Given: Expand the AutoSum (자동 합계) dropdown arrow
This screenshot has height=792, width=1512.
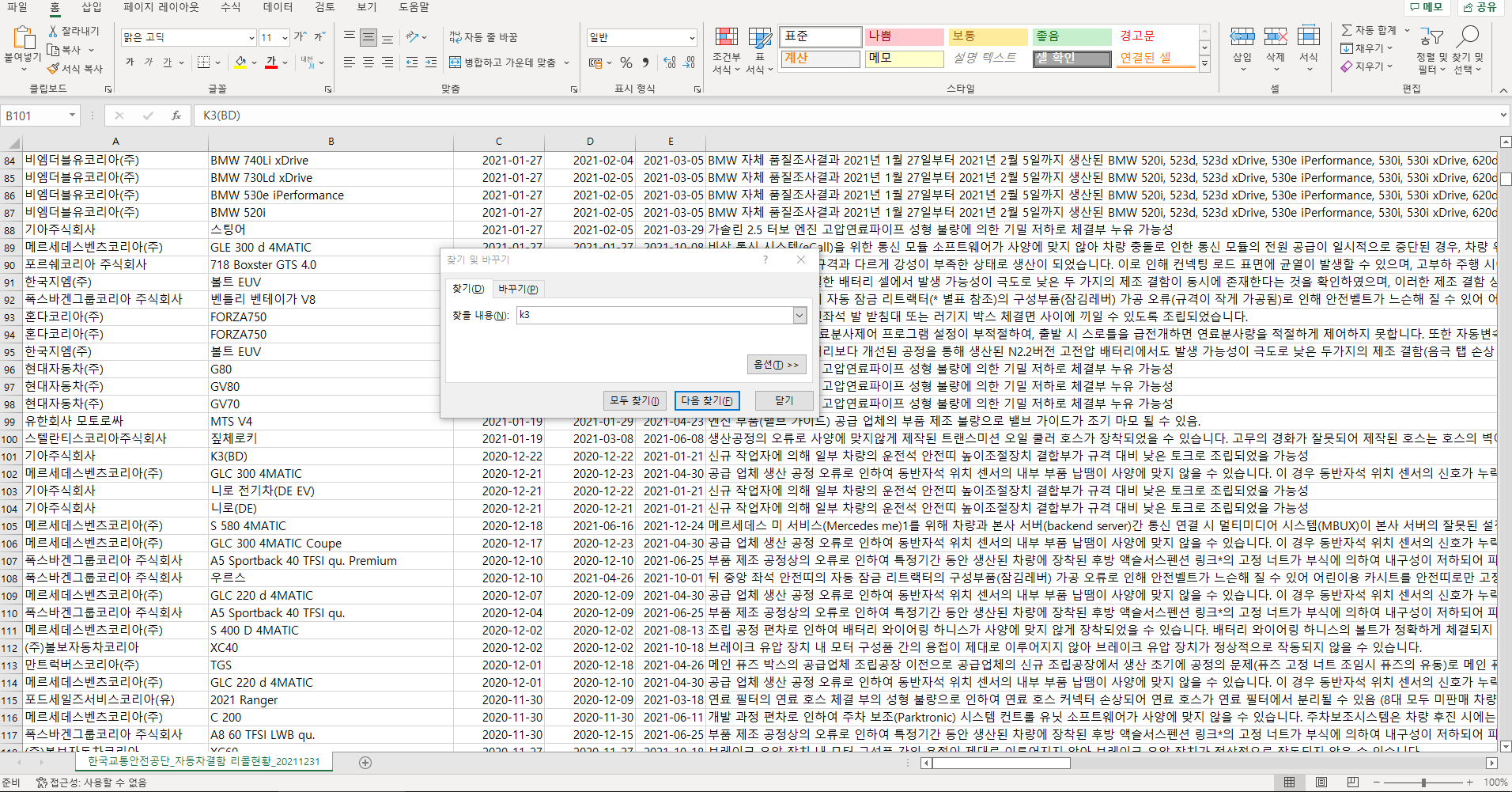Looking at the screenshot, I should click(1407, 30).
